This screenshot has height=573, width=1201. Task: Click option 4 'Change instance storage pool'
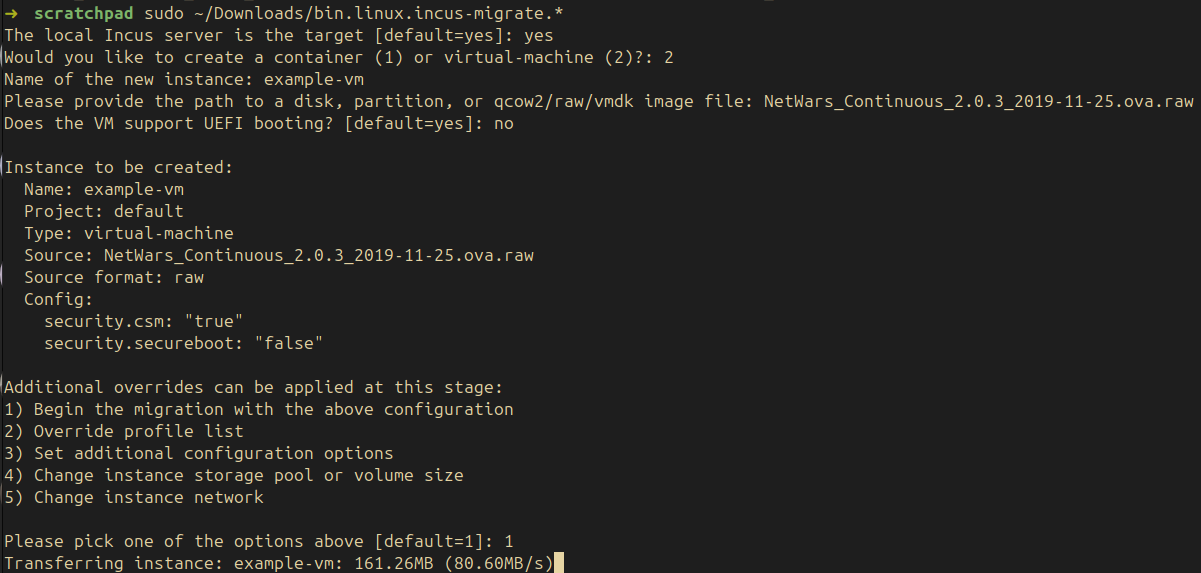233,476
